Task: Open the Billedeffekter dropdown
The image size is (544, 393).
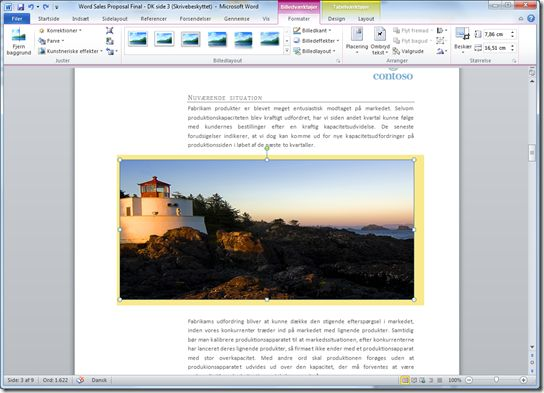Action: coord(316,41)
